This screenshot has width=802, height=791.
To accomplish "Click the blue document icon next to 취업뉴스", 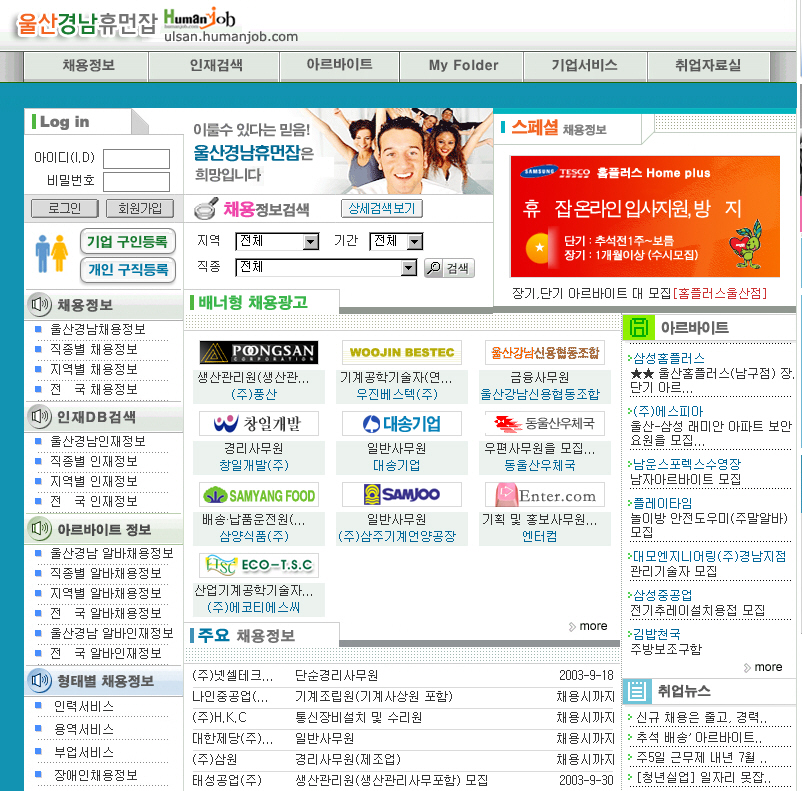I will (x=637, y=691).
